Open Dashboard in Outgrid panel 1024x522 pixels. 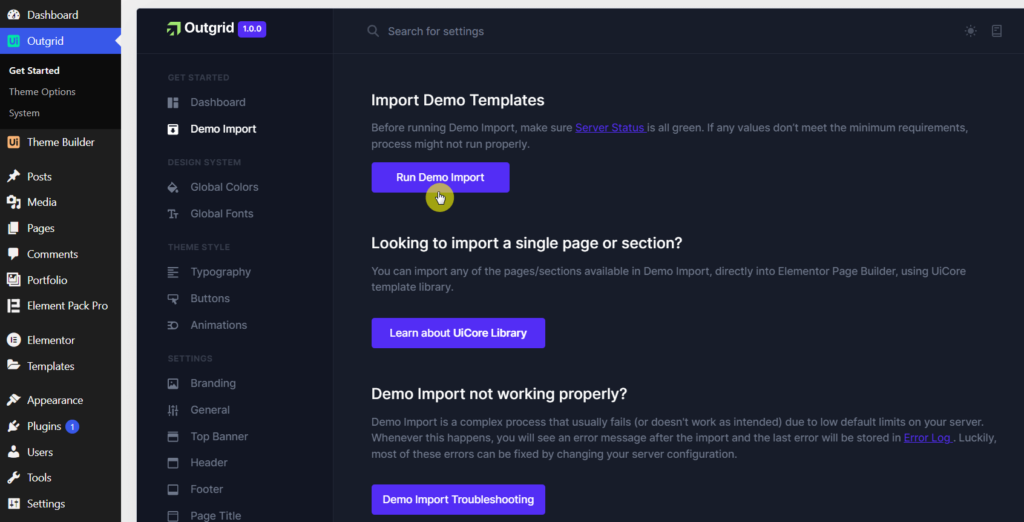tap(218, 103)
